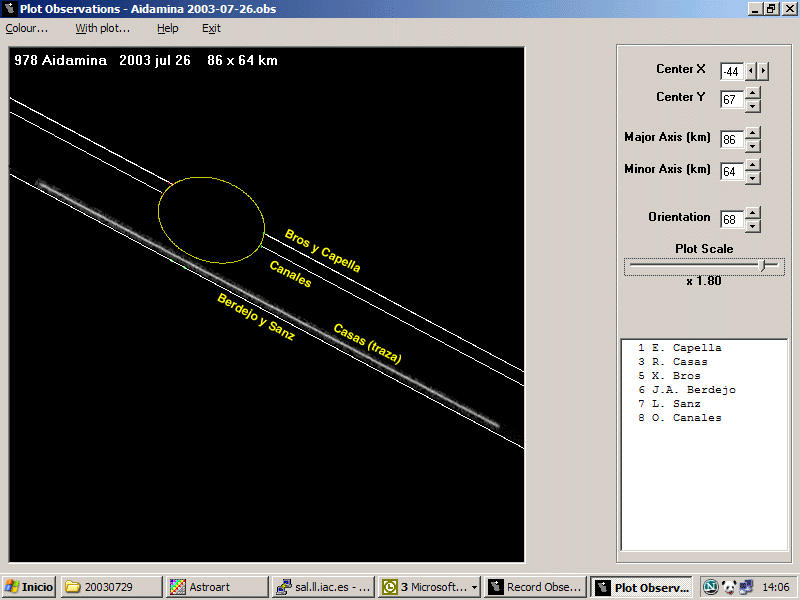Decrease Center X with left arrow
This screenshot has height=600, width=800.
(x=751, y=71)
